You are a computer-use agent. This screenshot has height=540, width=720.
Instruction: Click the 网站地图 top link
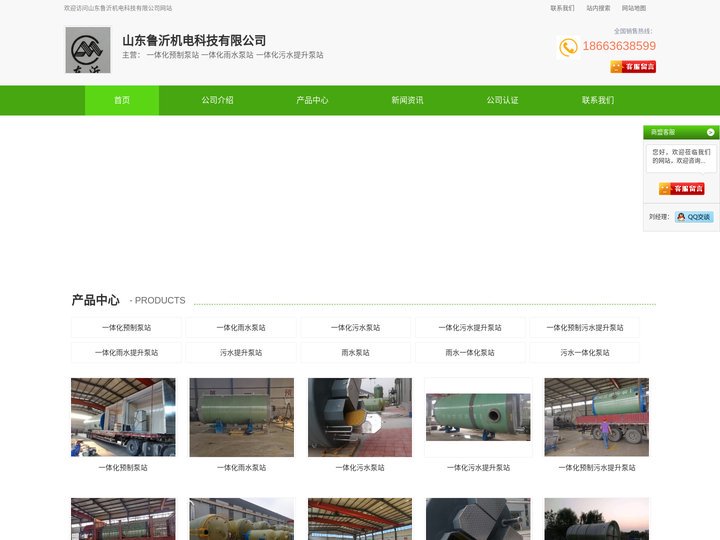tap(634, 8)
